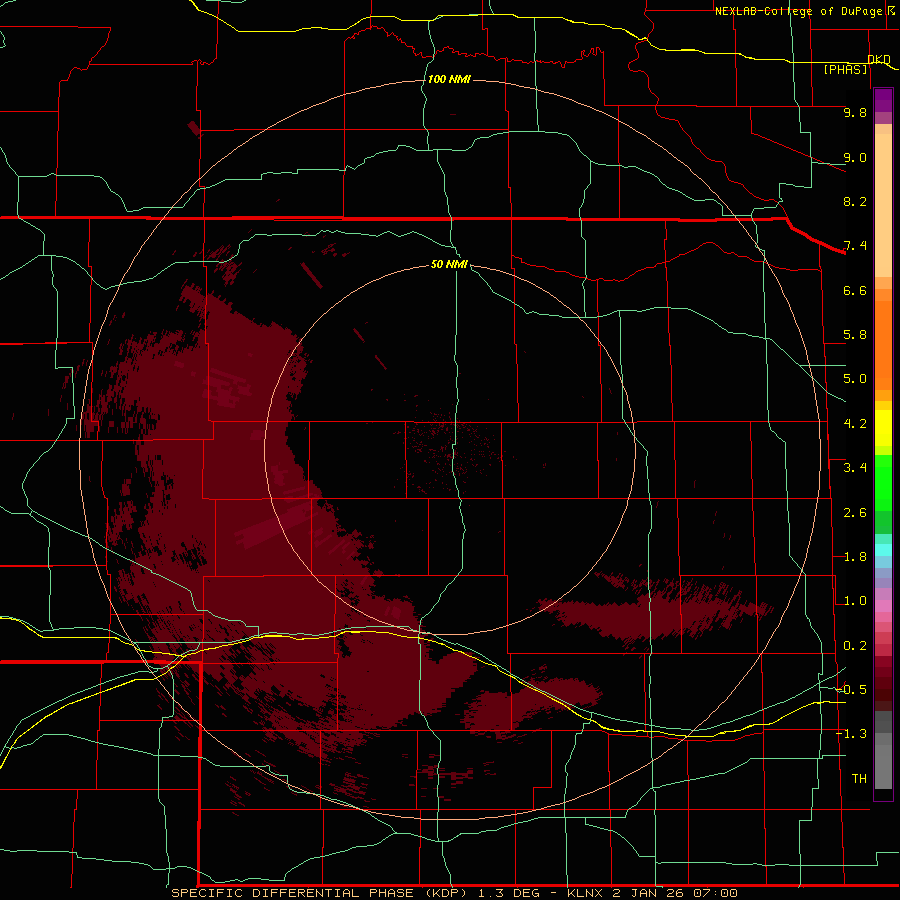Screen dimensions: 900x900
Task: Click the cyan segment of the color bar
Action: click(883, 550)
